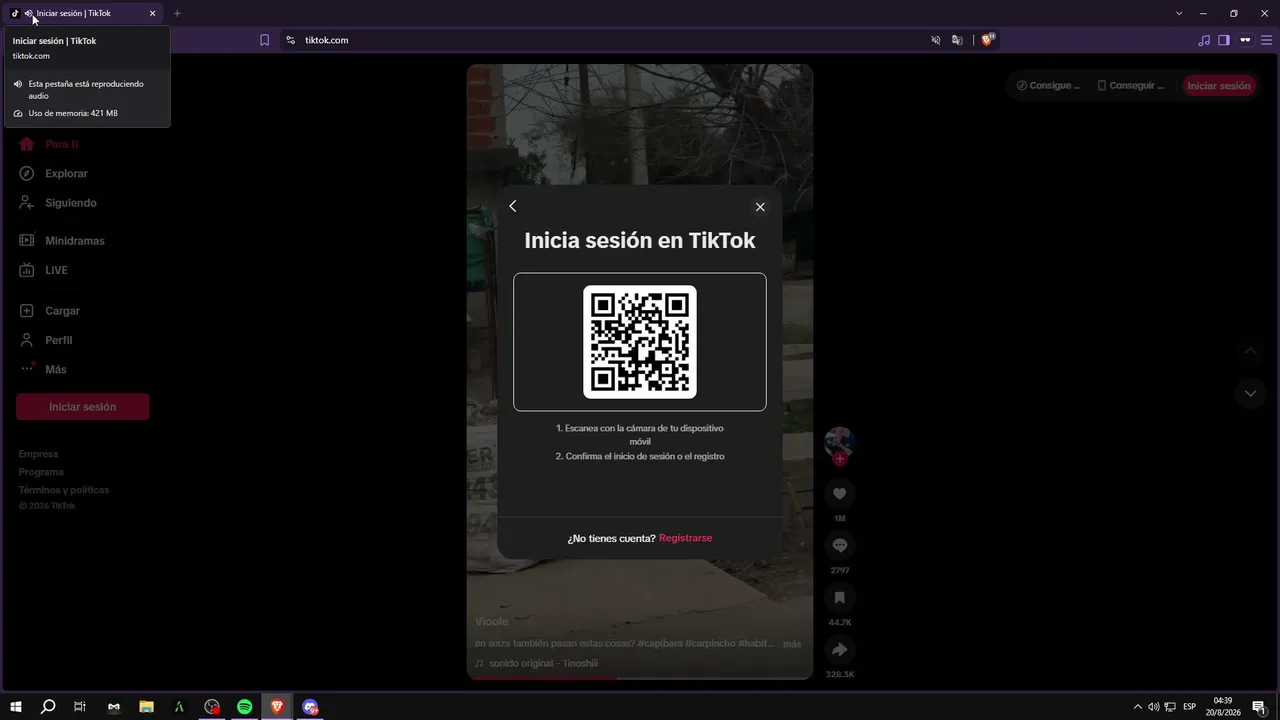The height and width of the screenshot is (720, 1280).
Task: View site information icon in address bar
Action: (291, 40)
